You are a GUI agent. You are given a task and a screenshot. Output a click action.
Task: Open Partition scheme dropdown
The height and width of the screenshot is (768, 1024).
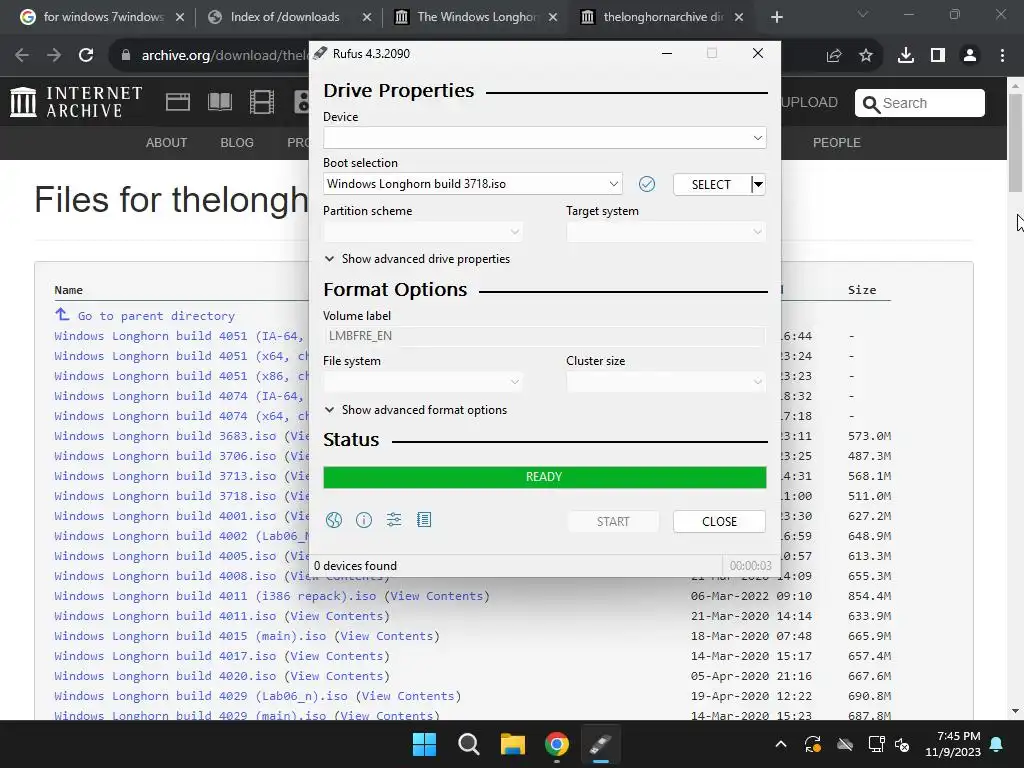423,232
